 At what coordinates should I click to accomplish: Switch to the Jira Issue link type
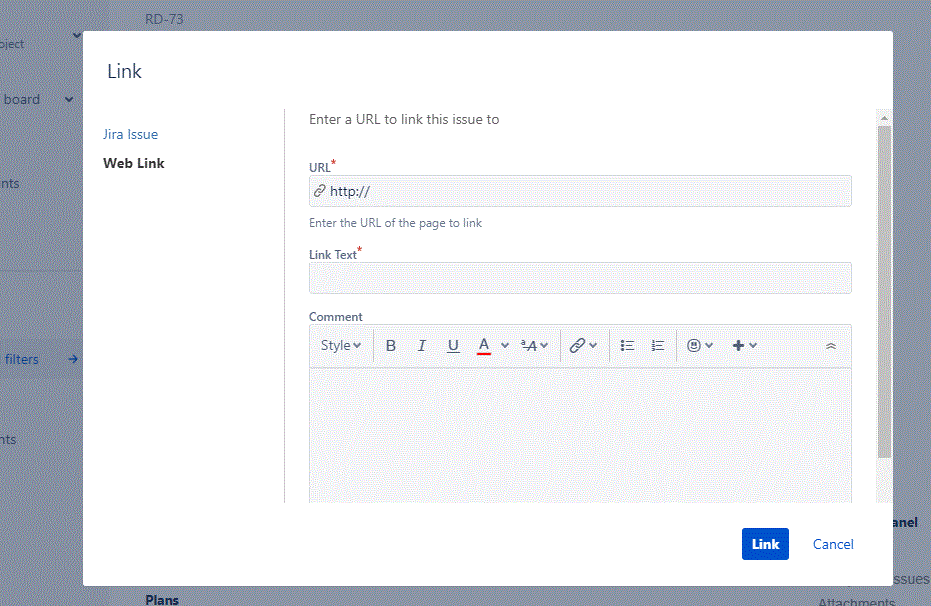click(x=130, y=134)
